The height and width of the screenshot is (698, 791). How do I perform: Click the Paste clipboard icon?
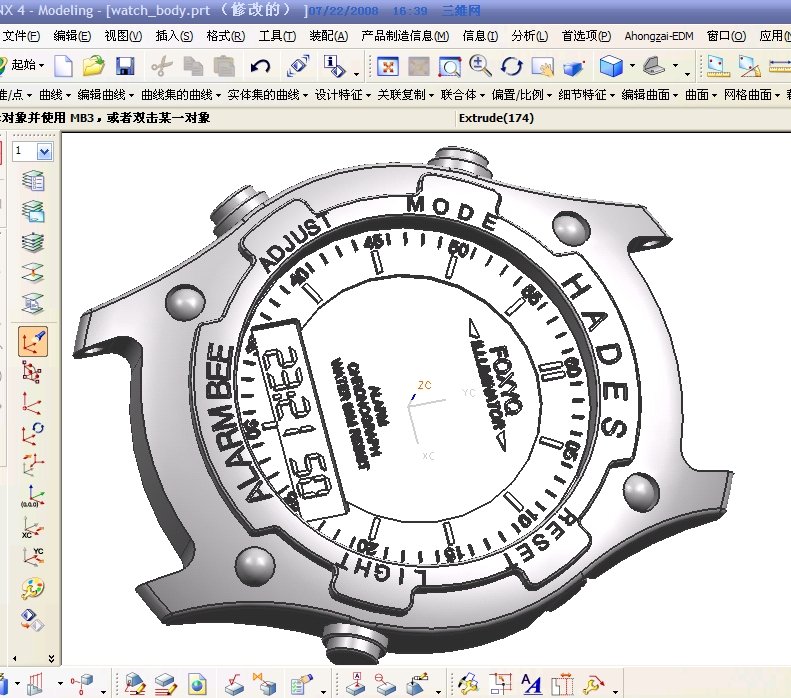coord(224,66)
